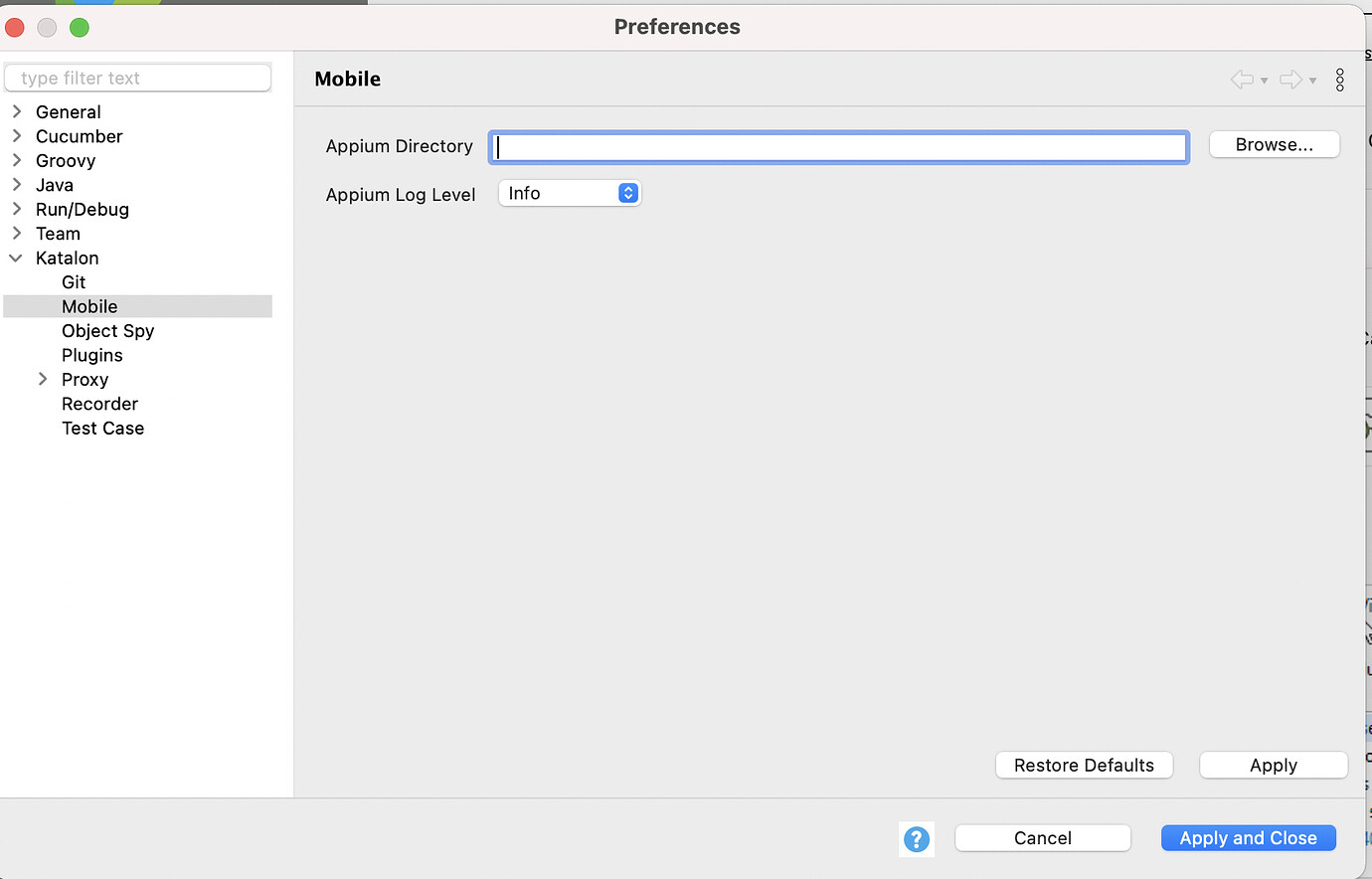1372x879 pixels.
Task: Click the type filter text search box
Action: [138, 79]
